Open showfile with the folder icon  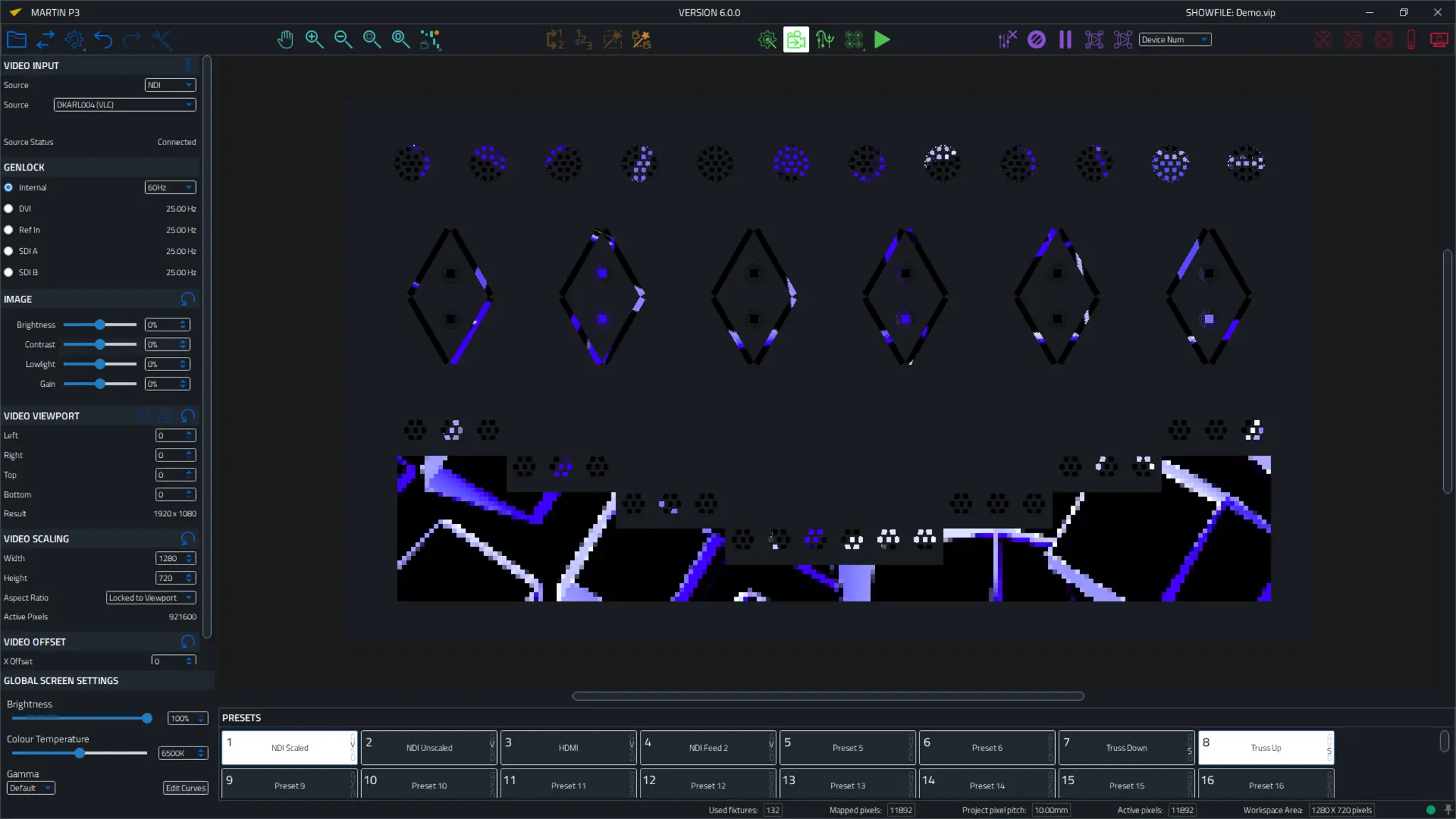[16, 40]
